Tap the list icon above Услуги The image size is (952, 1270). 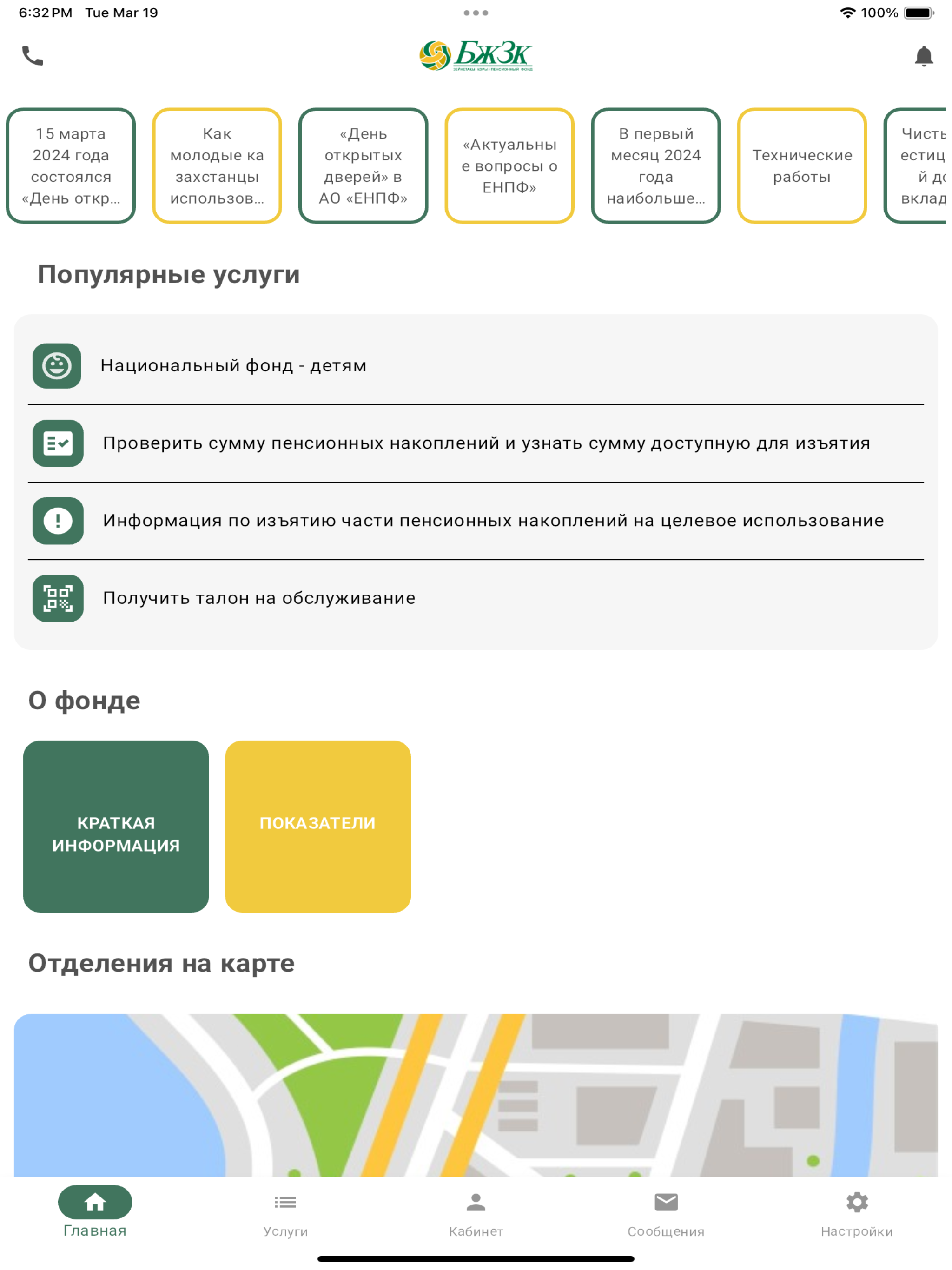(x=285, y=1202)
